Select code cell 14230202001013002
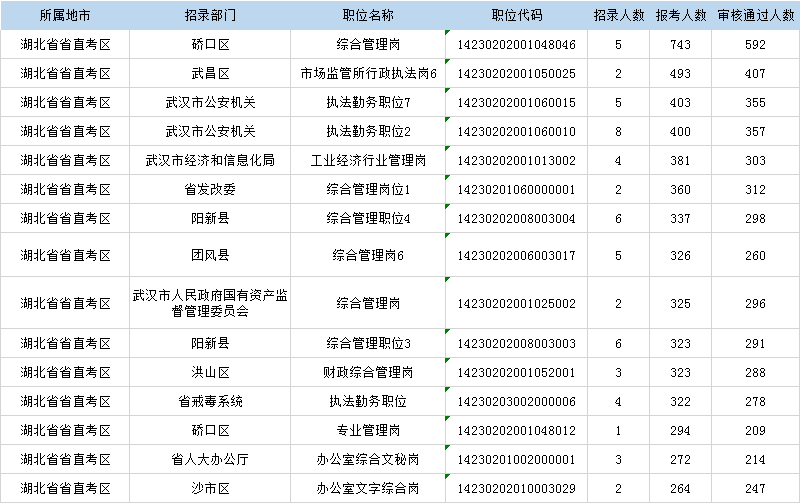800x503 pixels. [x=516, y=161]
